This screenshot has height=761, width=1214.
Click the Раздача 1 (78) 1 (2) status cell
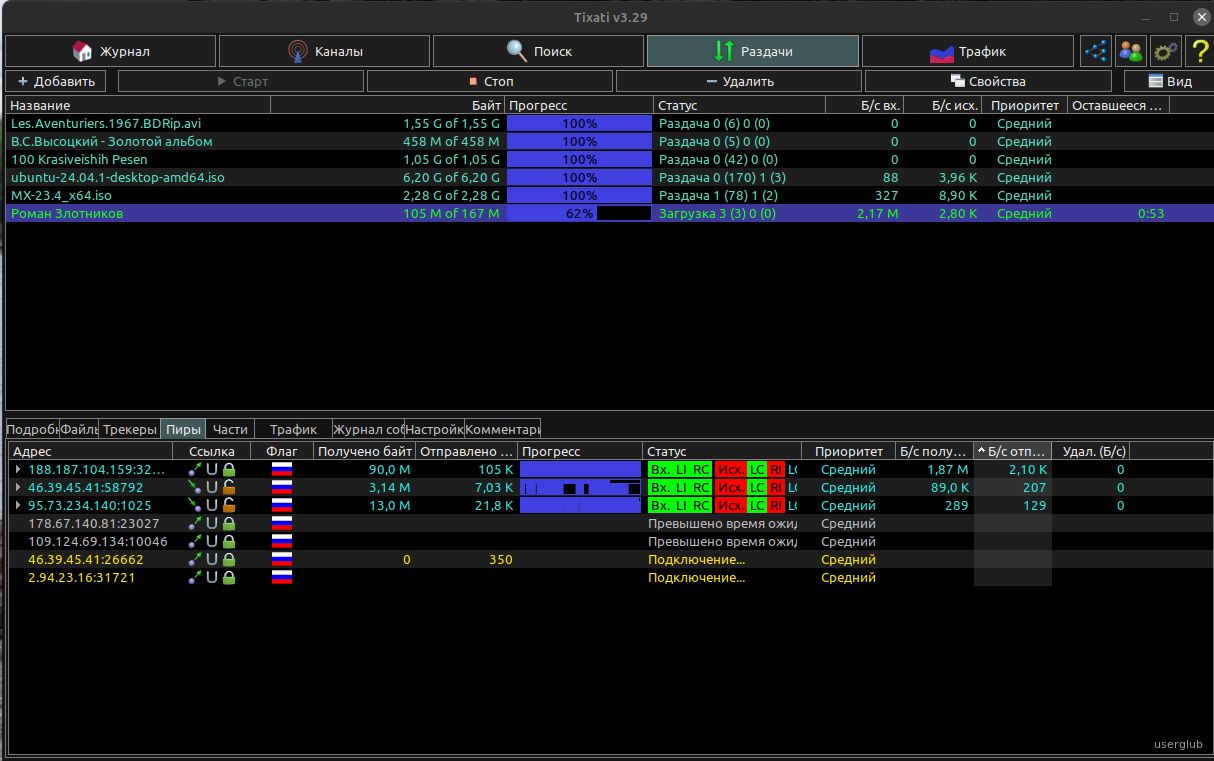(718, 196)
